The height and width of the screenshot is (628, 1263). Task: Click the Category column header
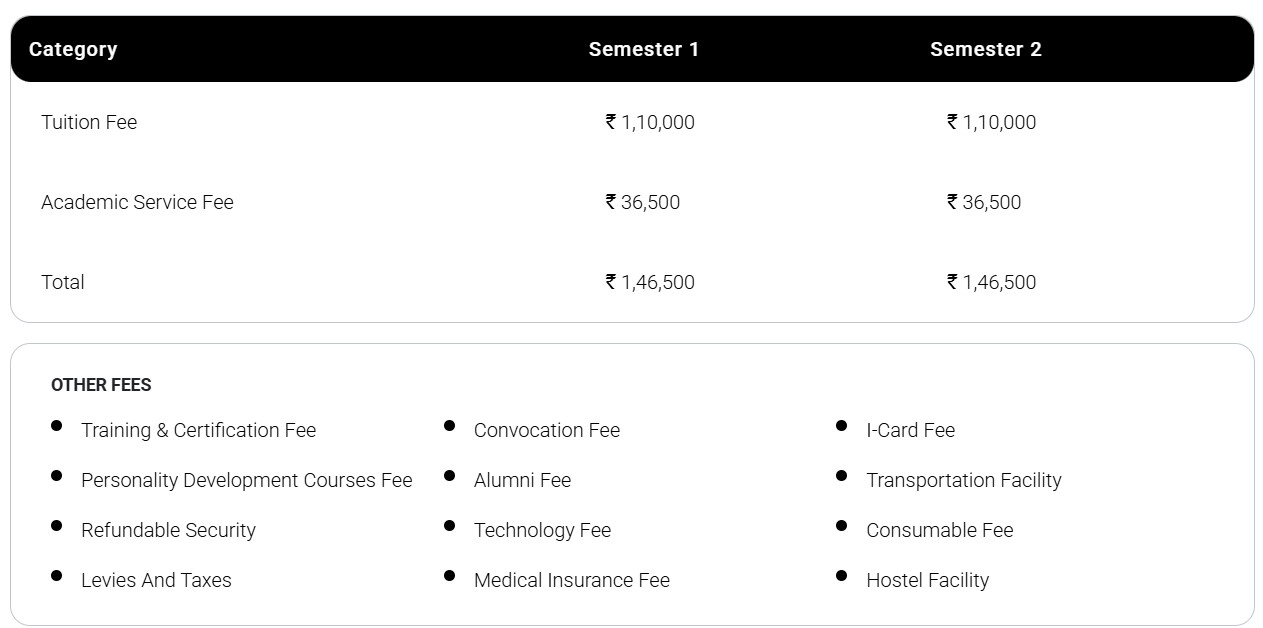[x=73, y=50]
